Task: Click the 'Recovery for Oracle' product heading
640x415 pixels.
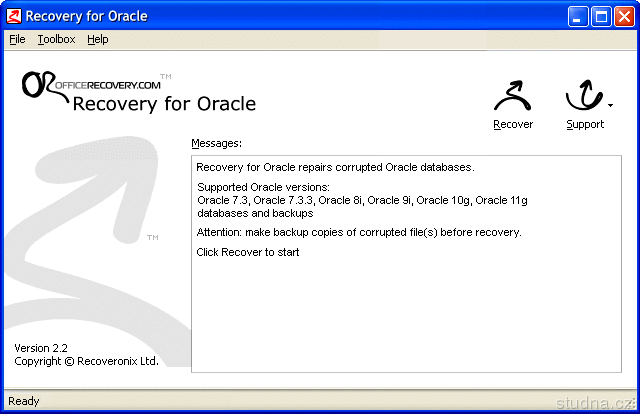Action: [164, 104]
